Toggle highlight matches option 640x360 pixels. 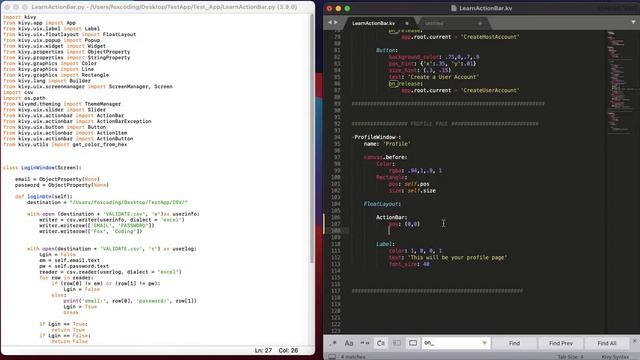(413, 343)
